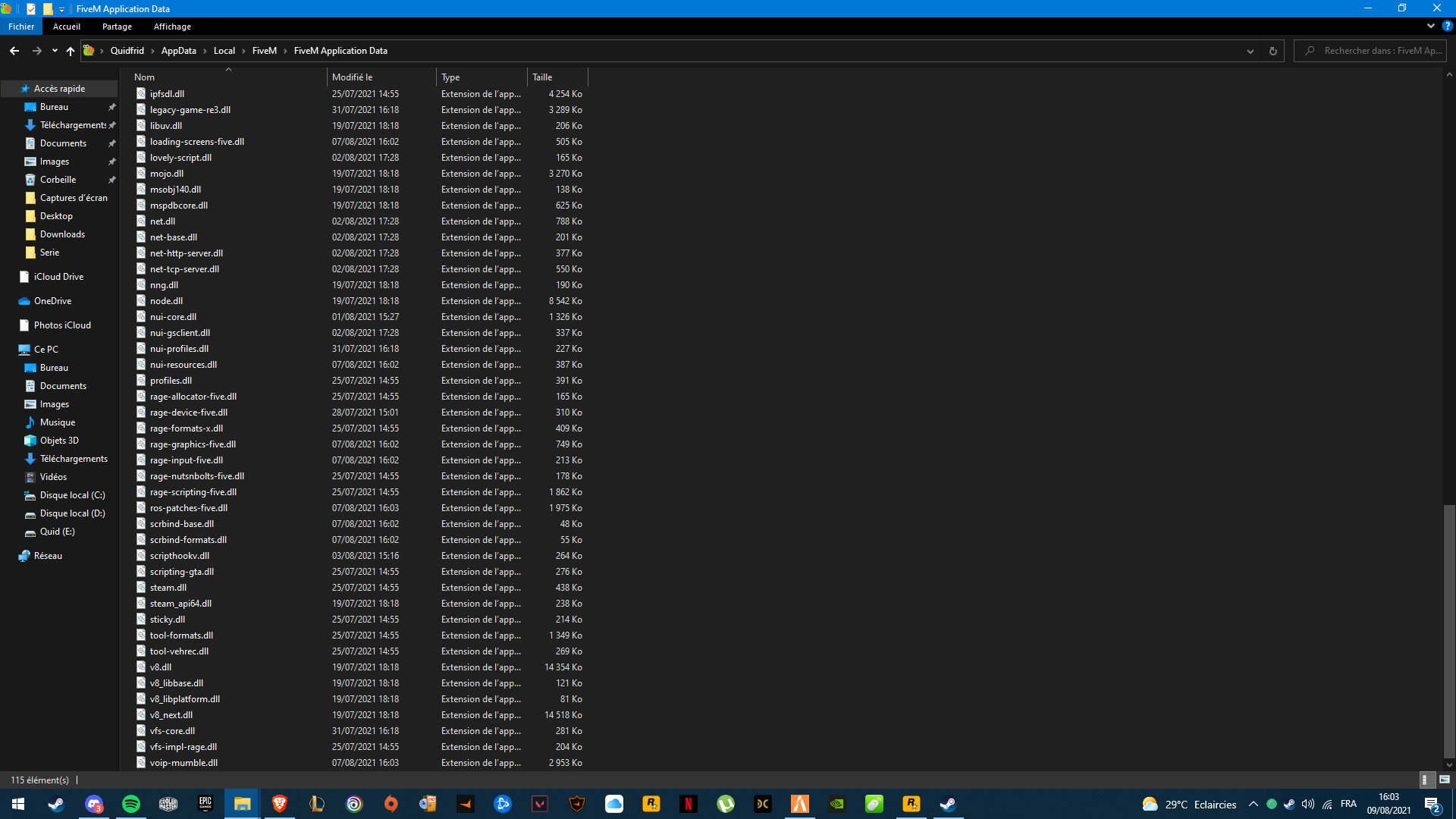The height and width of the screenshot is (819, 1456).
Task: Launch Valorant from the taskbar
Action: [x=540, y=804]
